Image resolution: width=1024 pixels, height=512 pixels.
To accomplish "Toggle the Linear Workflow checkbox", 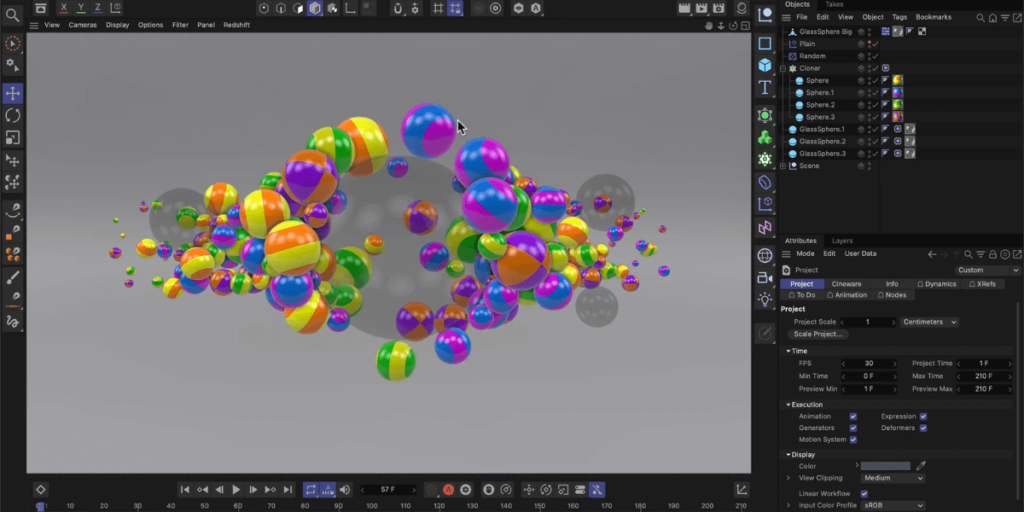I will coord(864,494).
